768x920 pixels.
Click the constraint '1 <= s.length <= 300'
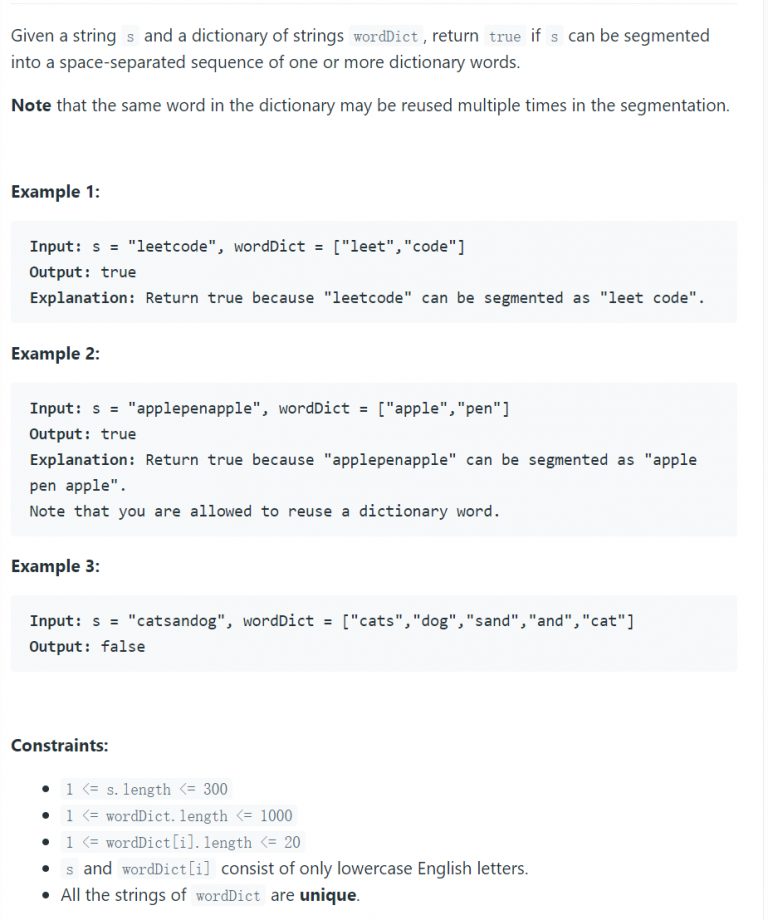coord(146,789)
